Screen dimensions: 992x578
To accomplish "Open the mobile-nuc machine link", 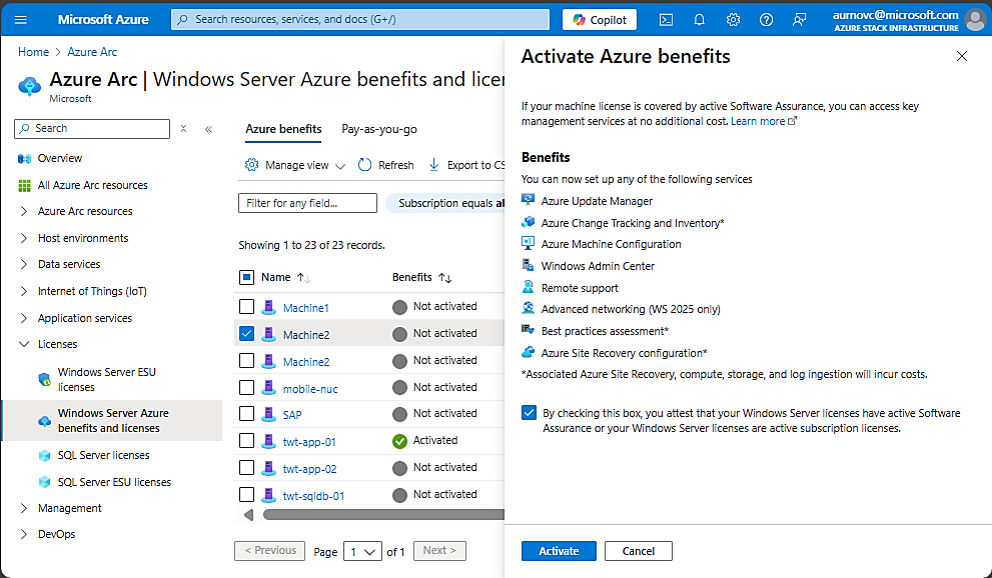I will pos(310,389).
